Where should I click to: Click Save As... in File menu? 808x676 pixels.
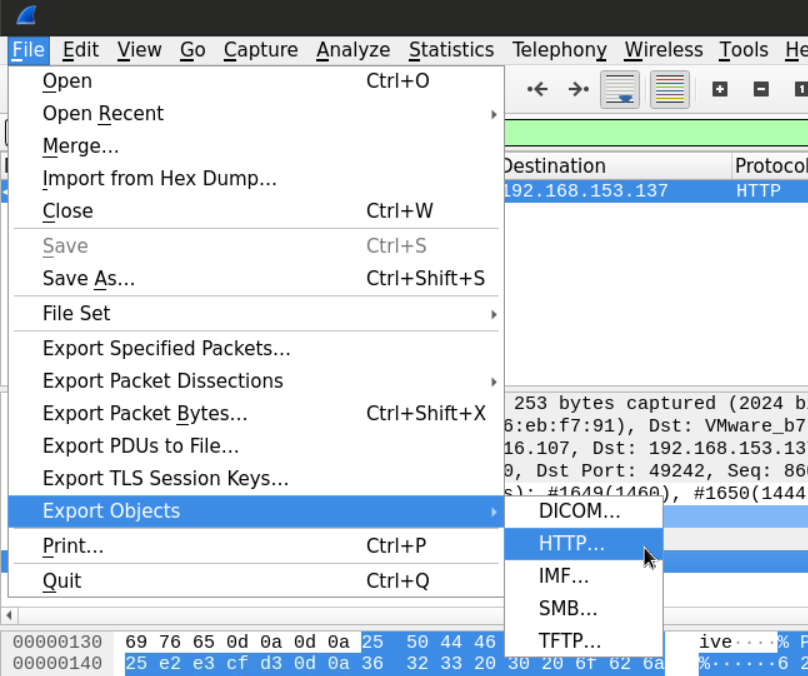click(88, 279)
